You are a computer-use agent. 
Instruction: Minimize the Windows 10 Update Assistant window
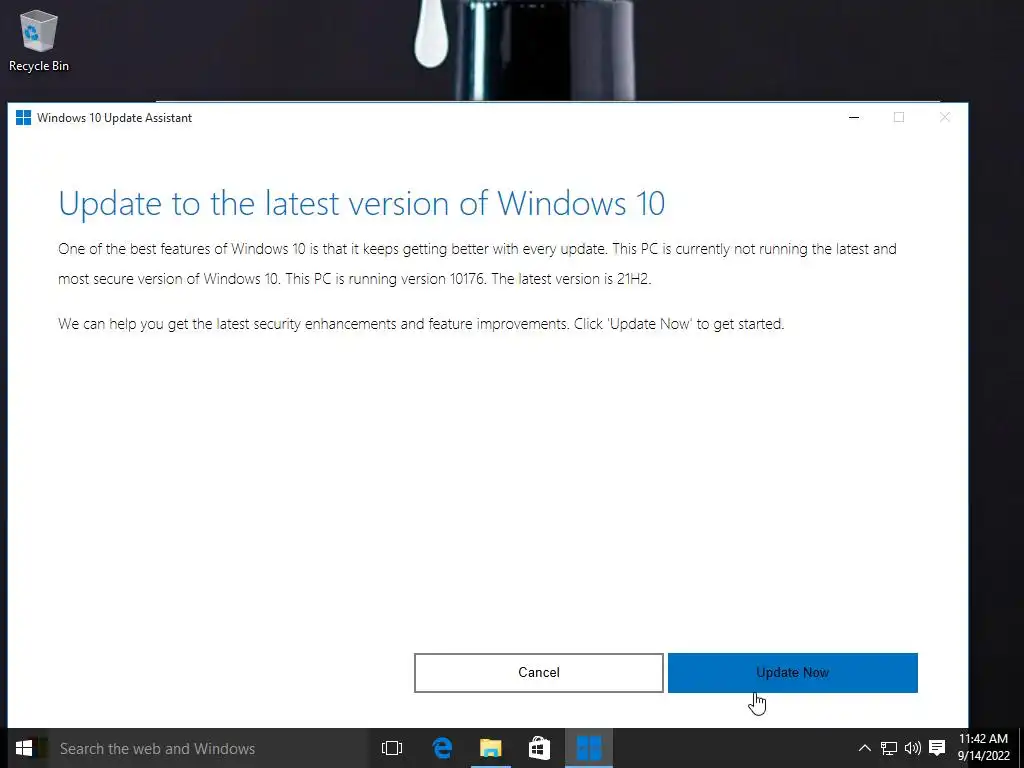click(x=854, y=118)
